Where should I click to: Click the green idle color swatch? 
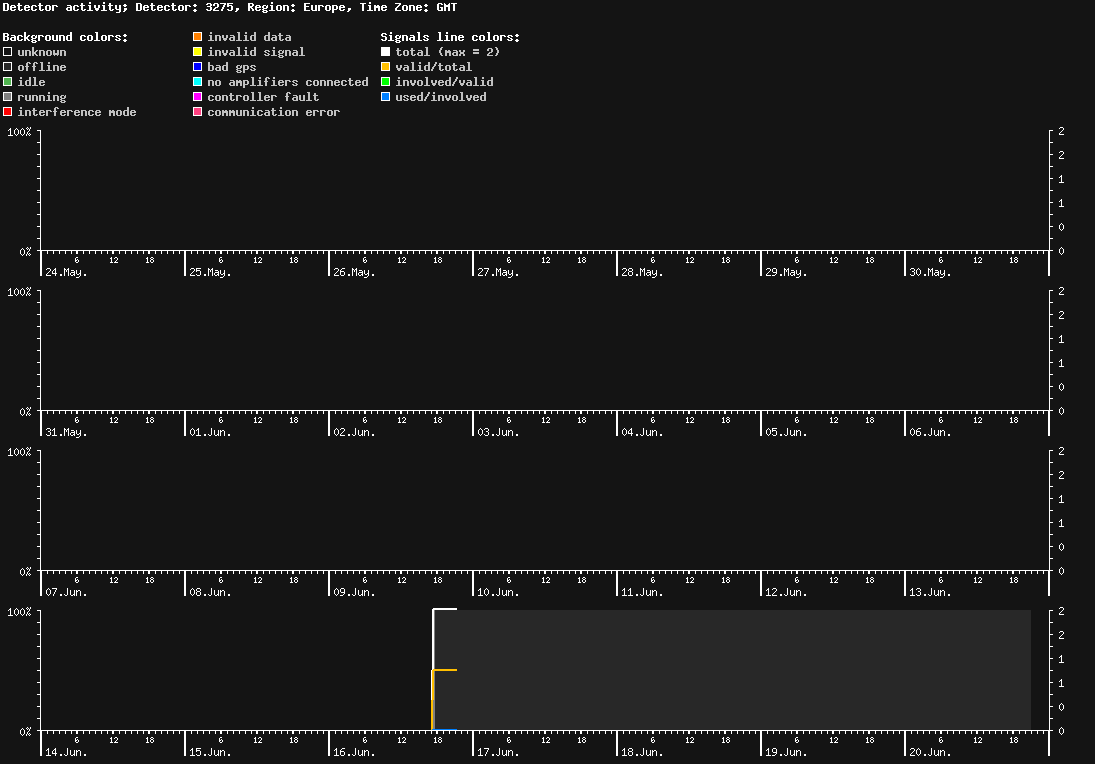pos(8,82)
